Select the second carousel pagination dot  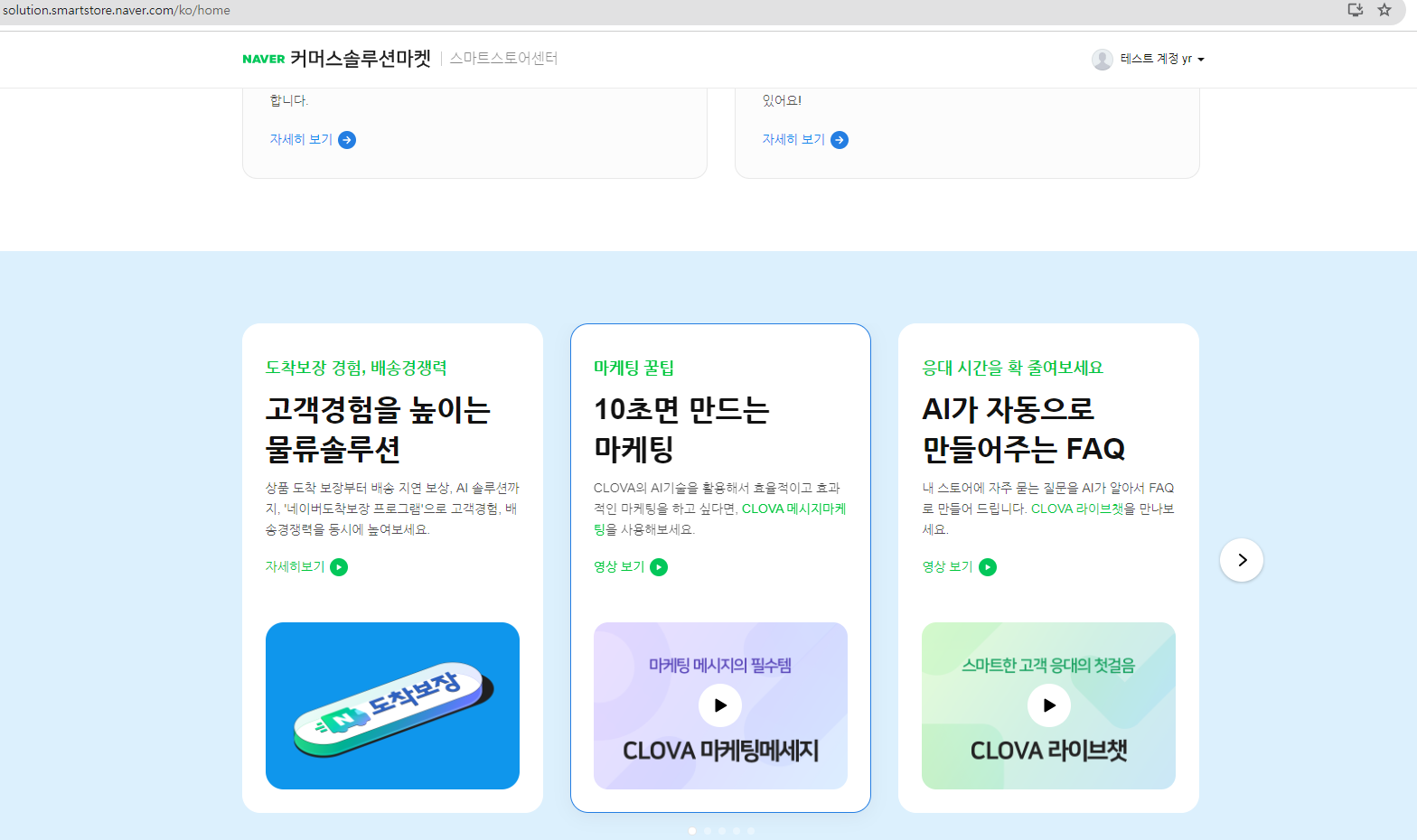(x=708, y=831)
